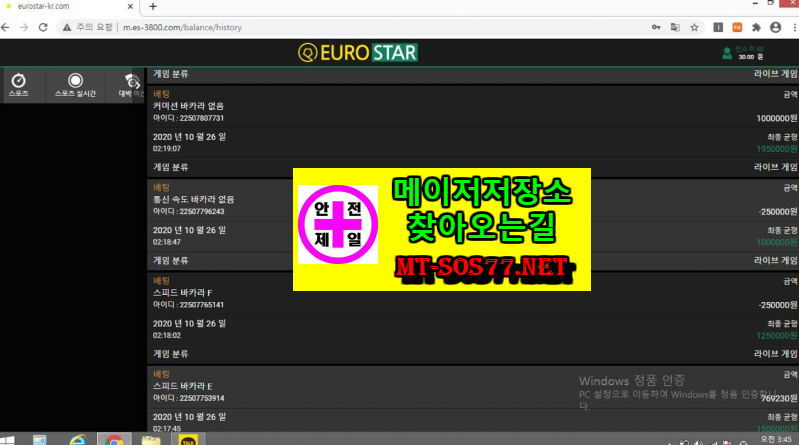
Task: Select entry 커미션 바카라 없음
Action: pyautogui.click(x=188, y=106)
